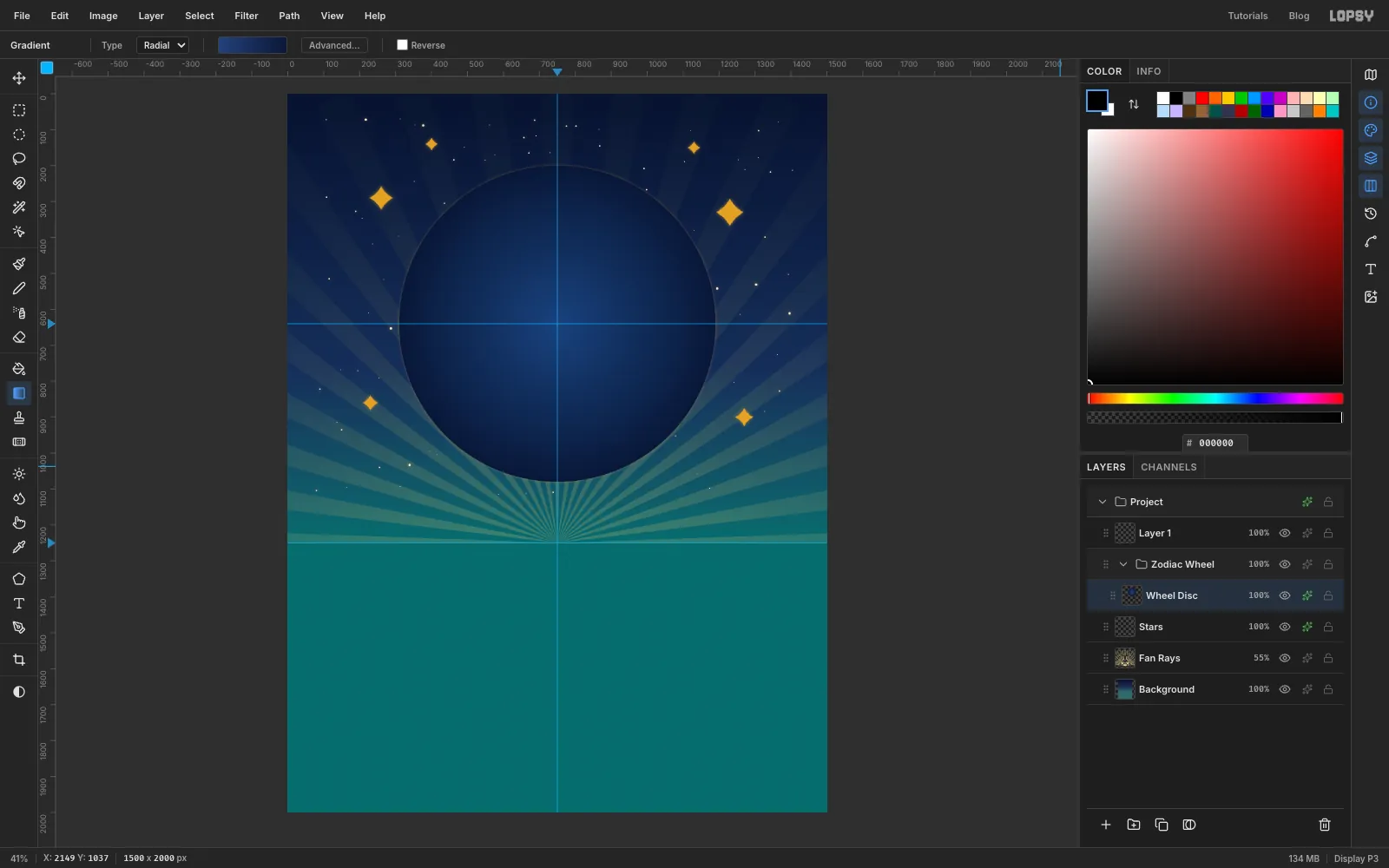The height and width of the screenshot is (868, 1389).
Task: Select the Crop tool
Action: pos(19,660)
